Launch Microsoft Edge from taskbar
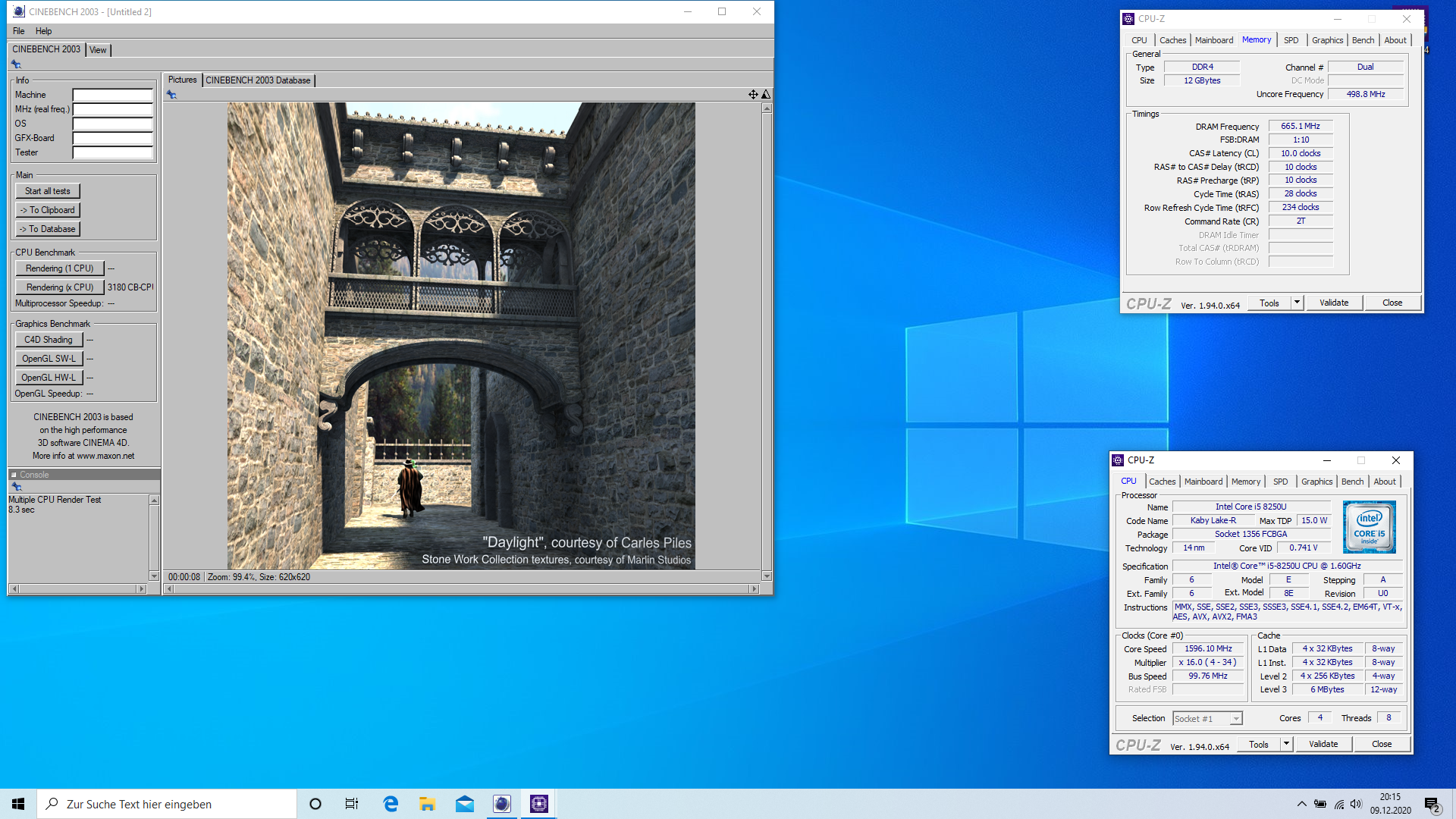1456x819 pixels. pyautogui.click(x=391, y=804)
